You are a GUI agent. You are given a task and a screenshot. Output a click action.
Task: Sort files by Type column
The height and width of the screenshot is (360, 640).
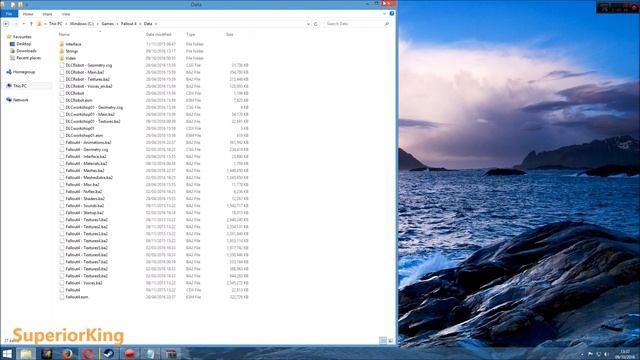191,35
